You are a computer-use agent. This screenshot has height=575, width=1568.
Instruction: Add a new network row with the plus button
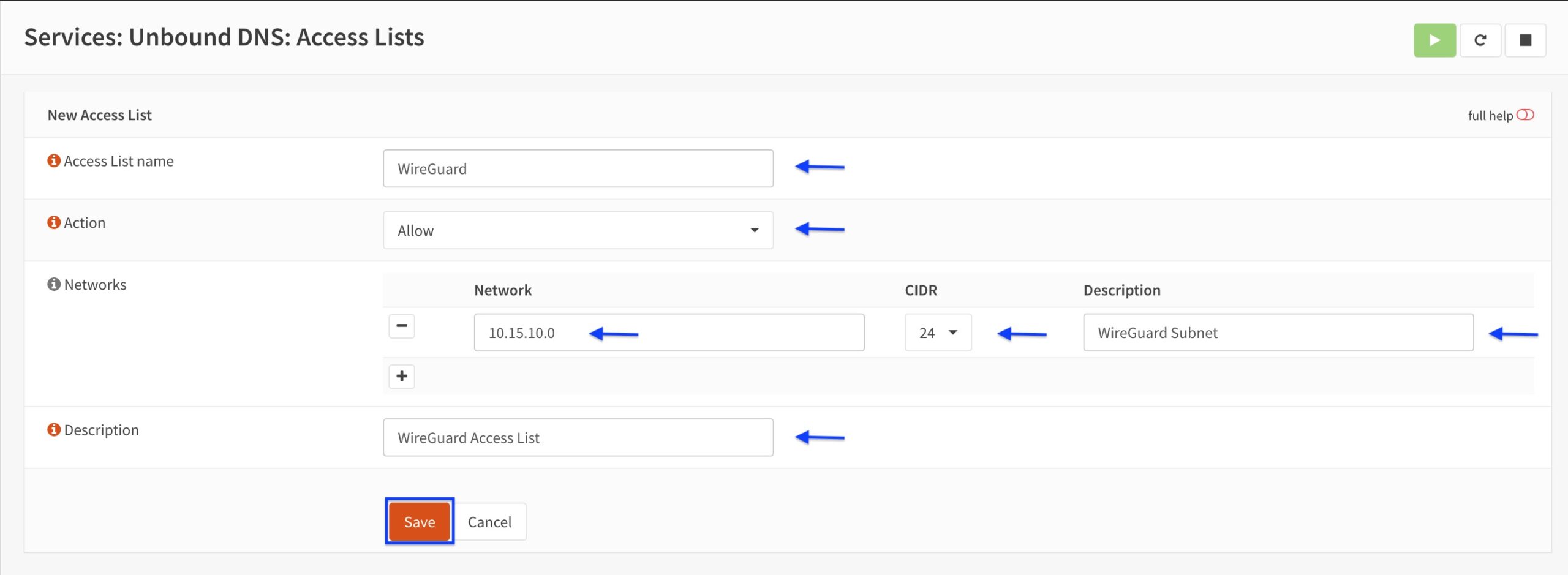pyautogui.click(x=402, y=376)
